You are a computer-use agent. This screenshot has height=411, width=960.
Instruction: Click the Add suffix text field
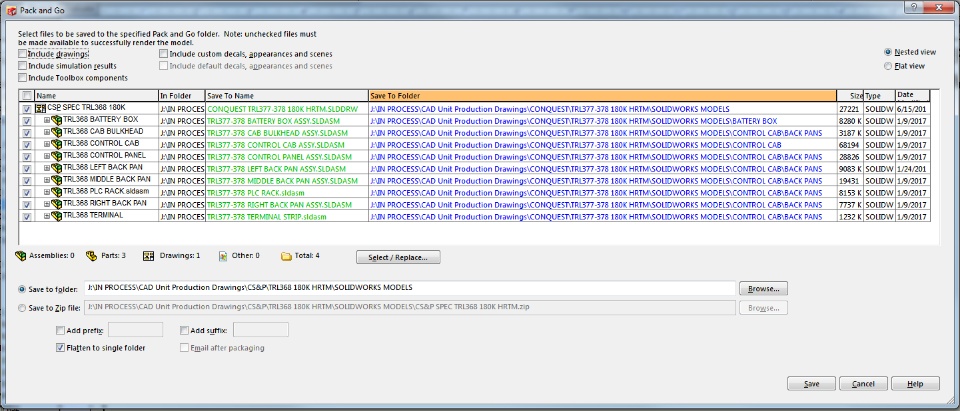[261, 330]
